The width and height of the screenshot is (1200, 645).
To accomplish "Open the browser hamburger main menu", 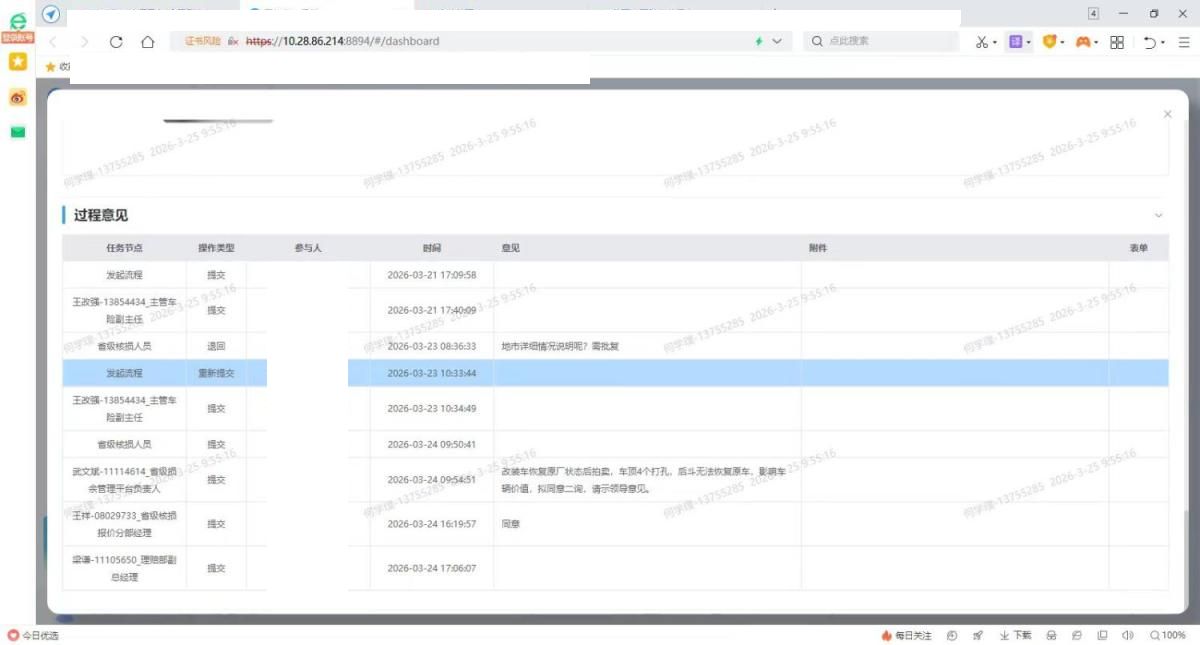I will [x=1183, y=42].
